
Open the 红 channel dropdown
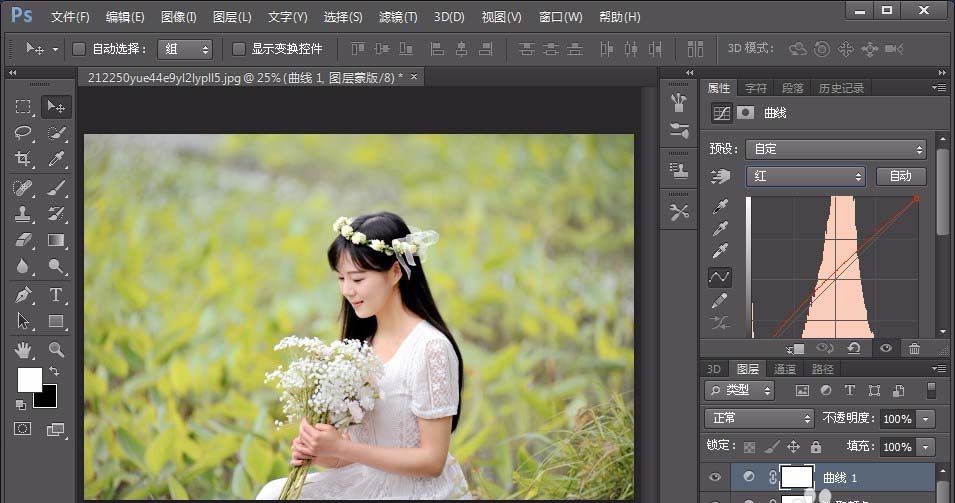pos(805,176)
